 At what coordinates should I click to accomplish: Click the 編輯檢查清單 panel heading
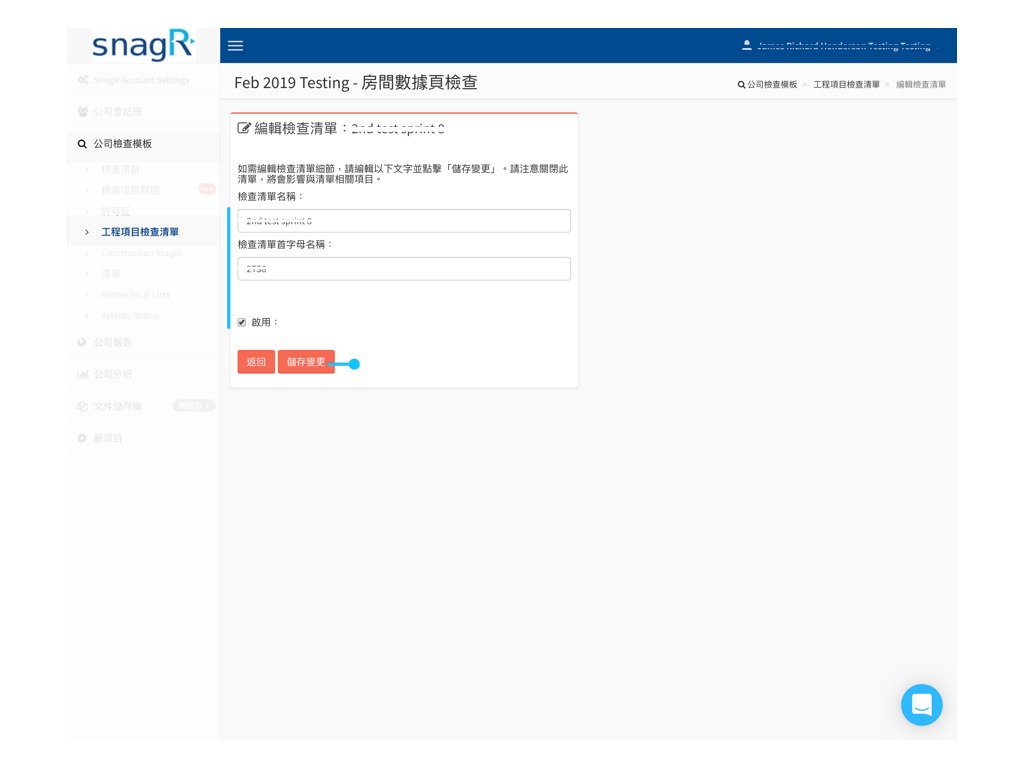pos(340,129)
